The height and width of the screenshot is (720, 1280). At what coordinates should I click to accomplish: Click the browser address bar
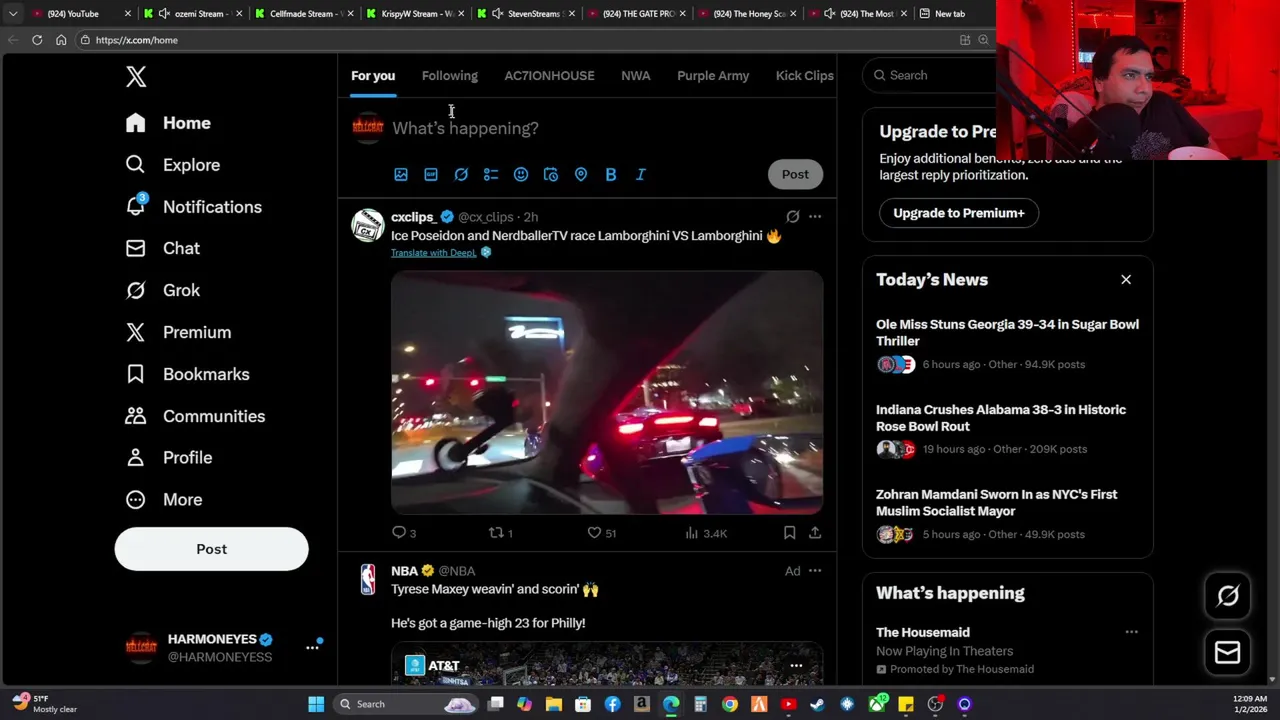coord(515,40)
